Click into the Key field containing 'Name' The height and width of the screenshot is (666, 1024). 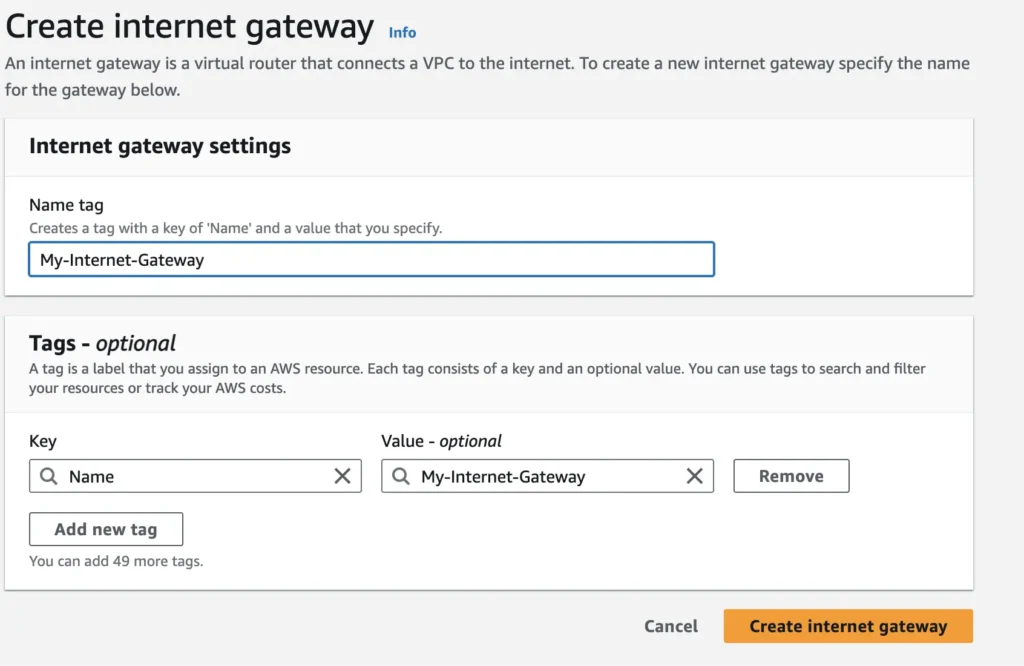[195, 477]
